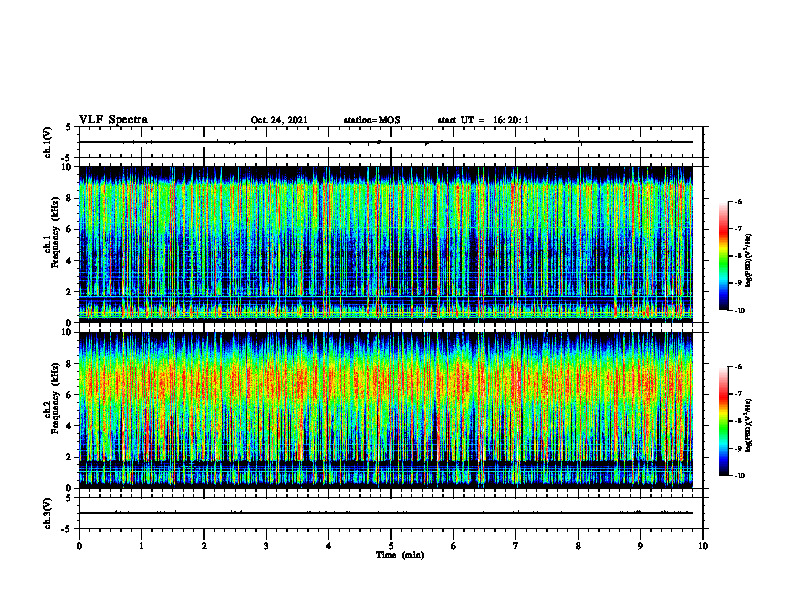Click the "-6" label on ch.1 color bar
This screenshot has width=792, height=612.
(739, 202)
